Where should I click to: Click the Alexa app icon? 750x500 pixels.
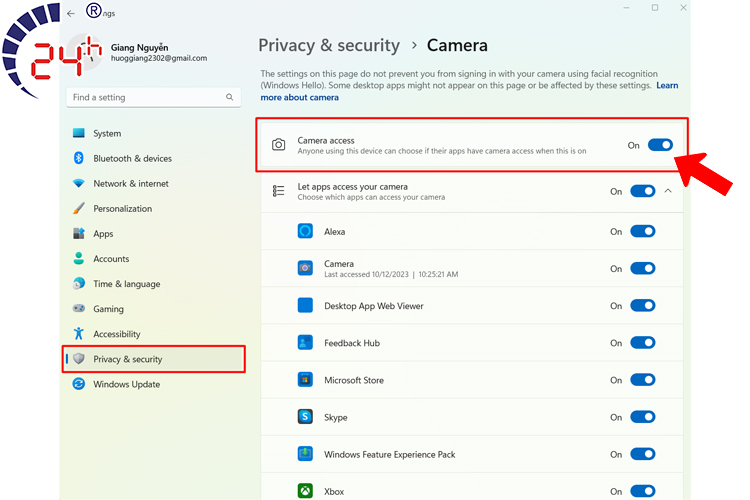305,231
